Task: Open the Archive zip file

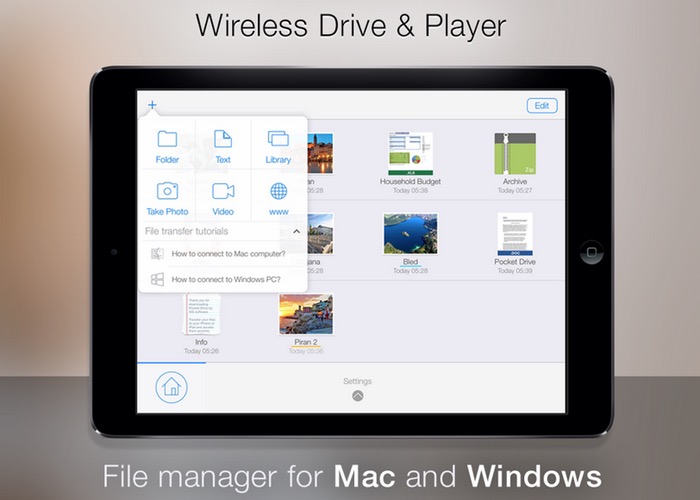Action: click(x=515, y=154)
